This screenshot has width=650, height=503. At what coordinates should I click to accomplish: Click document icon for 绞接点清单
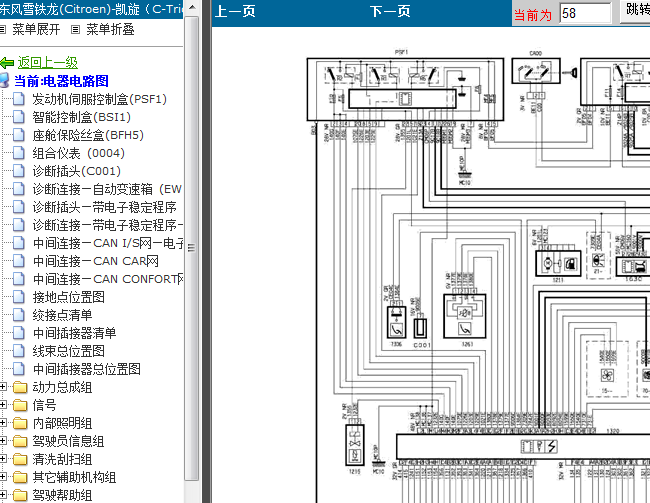(x=18, y=315)
